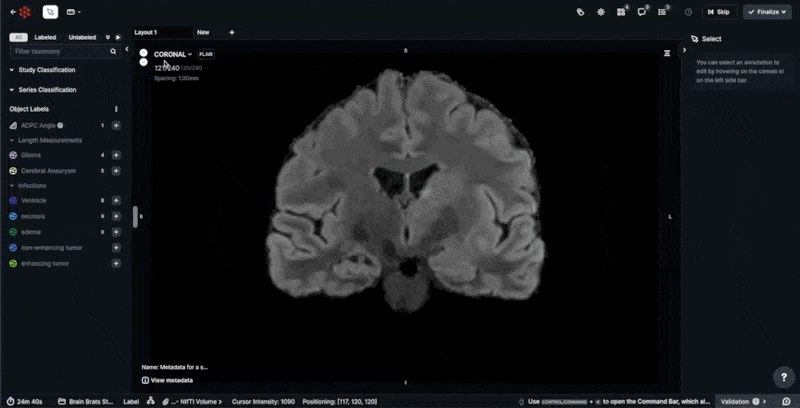View metadata link in viewport

tap(167, 380)
